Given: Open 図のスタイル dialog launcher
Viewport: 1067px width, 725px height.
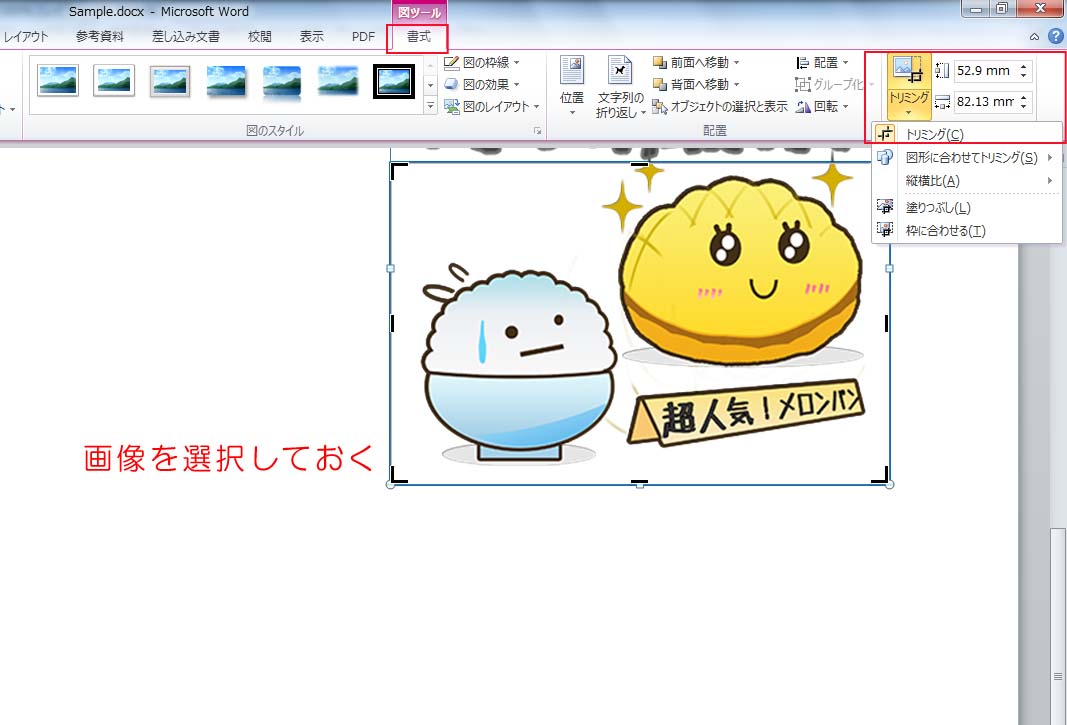Looking at the screenshot, I should [537, 131].
